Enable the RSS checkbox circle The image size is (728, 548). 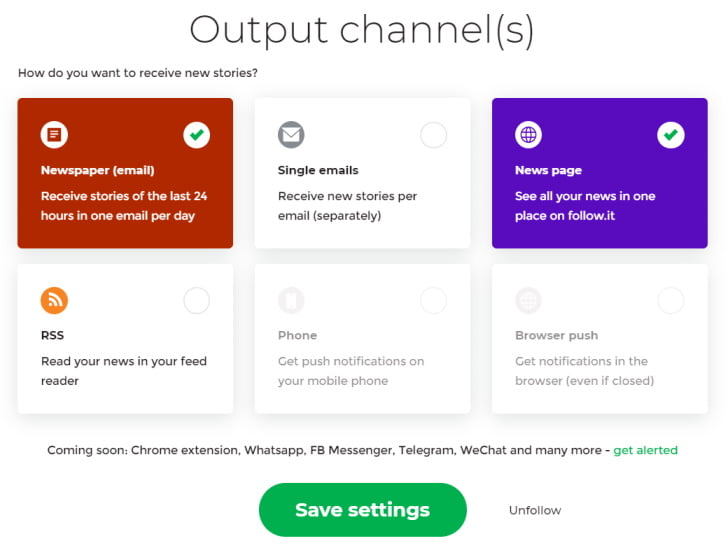click(196, 300)
